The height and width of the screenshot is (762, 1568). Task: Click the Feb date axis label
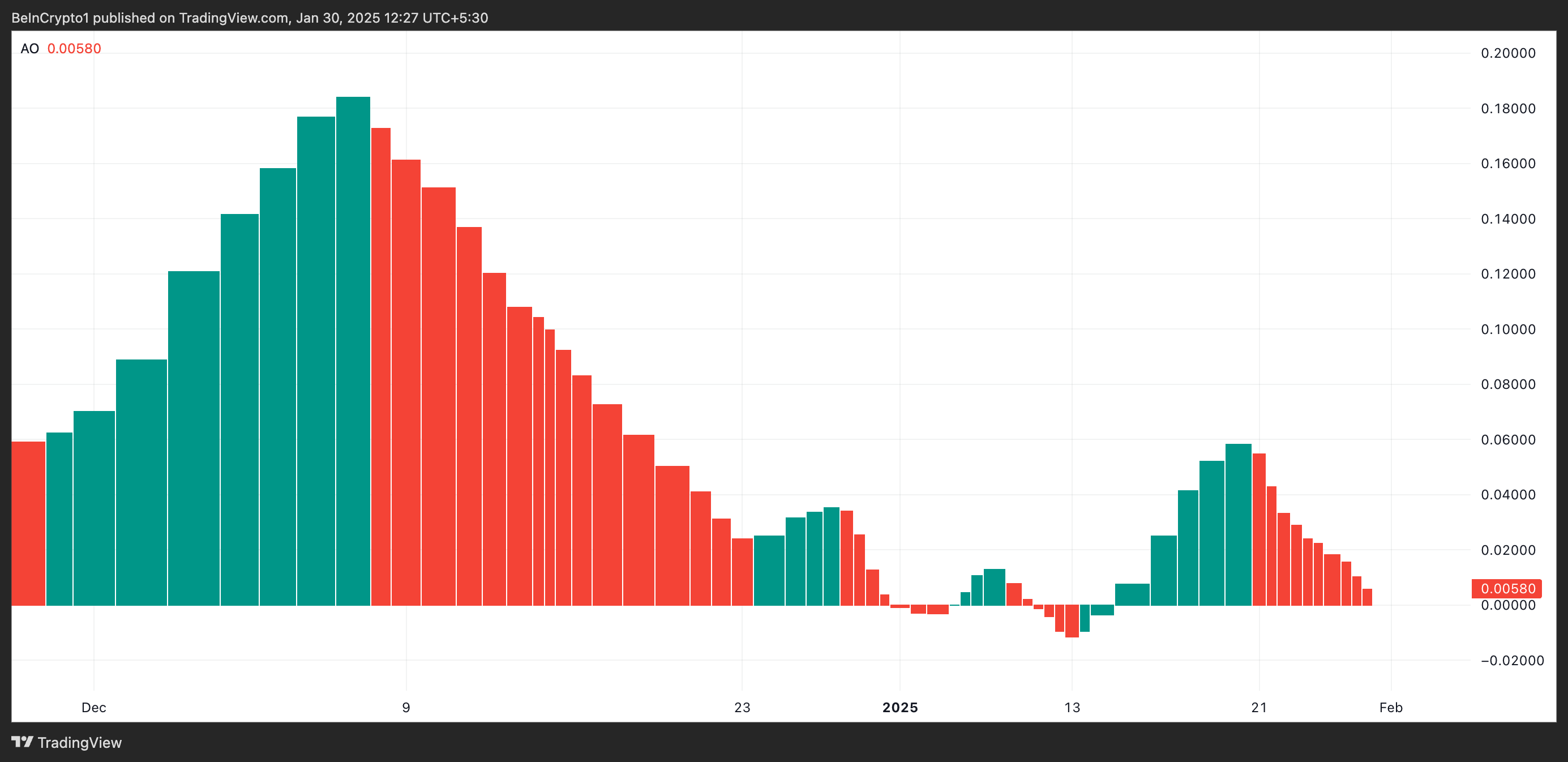tap(1391, 707)
